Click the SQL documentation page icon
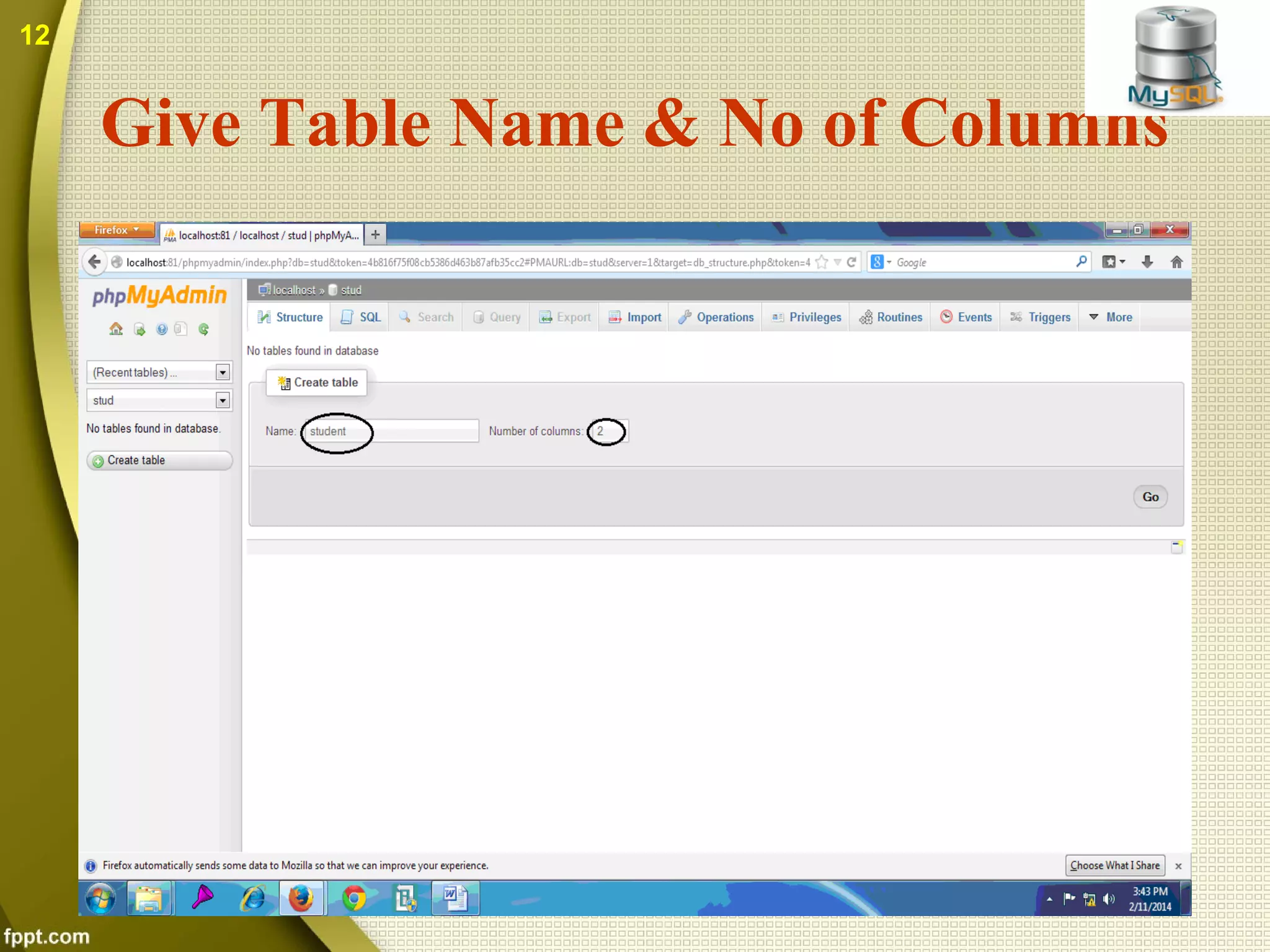Viewport: 1270px width, 952px height. 180,329
